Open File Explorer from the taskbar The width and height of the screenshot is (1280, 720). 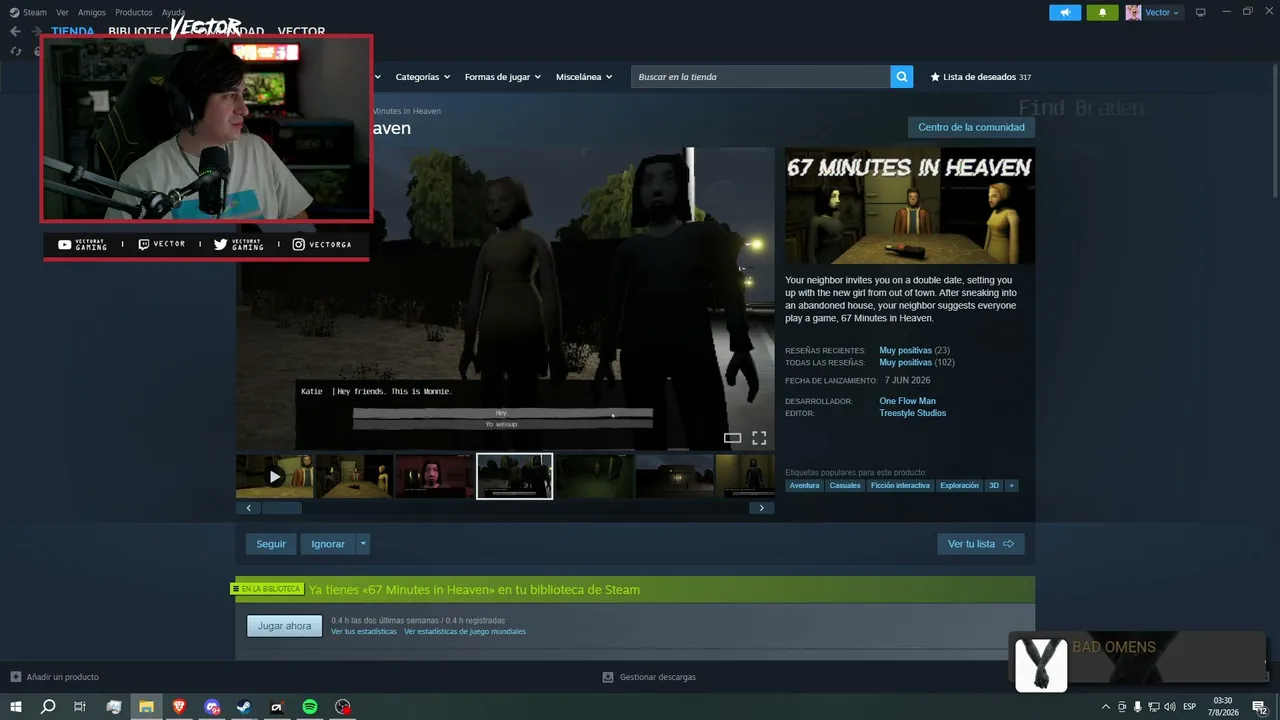(146, 707)
